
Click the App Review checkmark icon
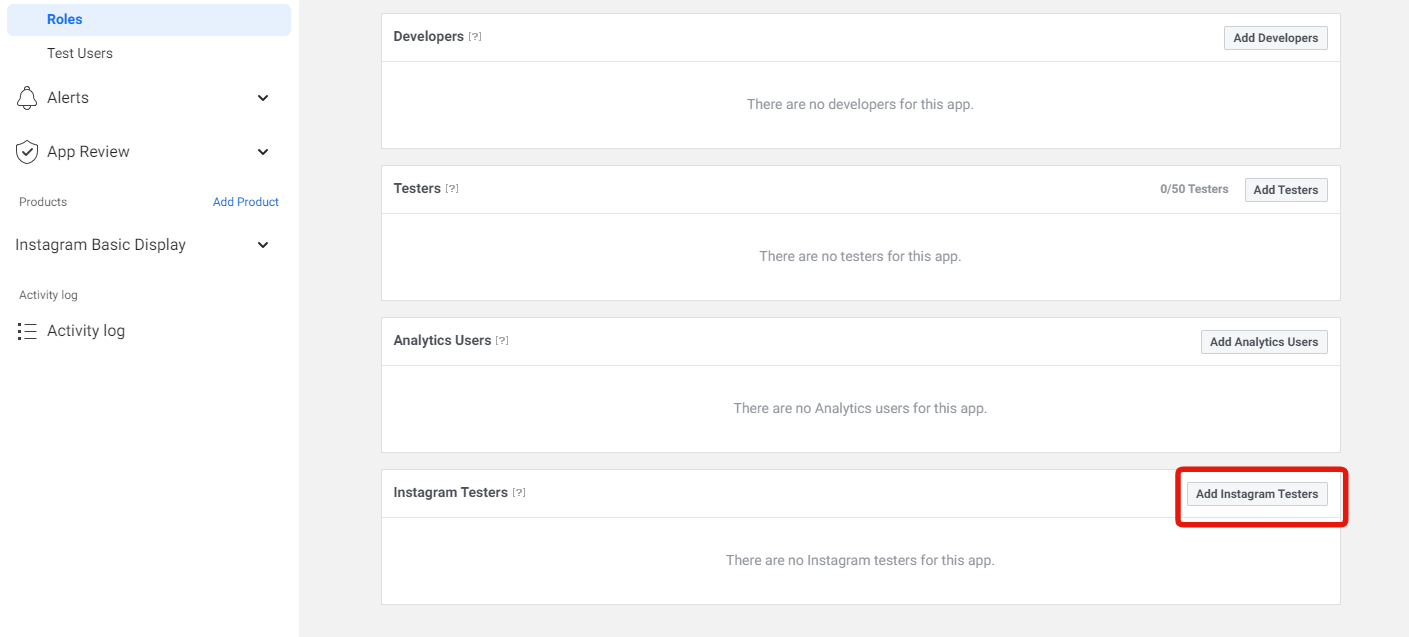[x=27, y=151]
